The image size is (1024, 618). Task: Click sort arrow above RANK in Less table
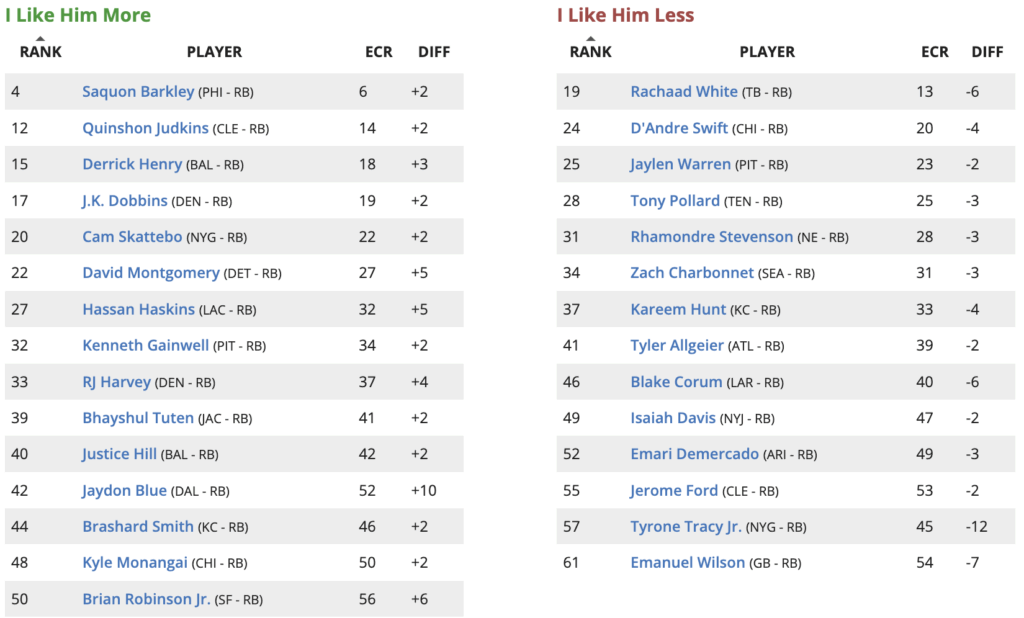coord(590,39)
